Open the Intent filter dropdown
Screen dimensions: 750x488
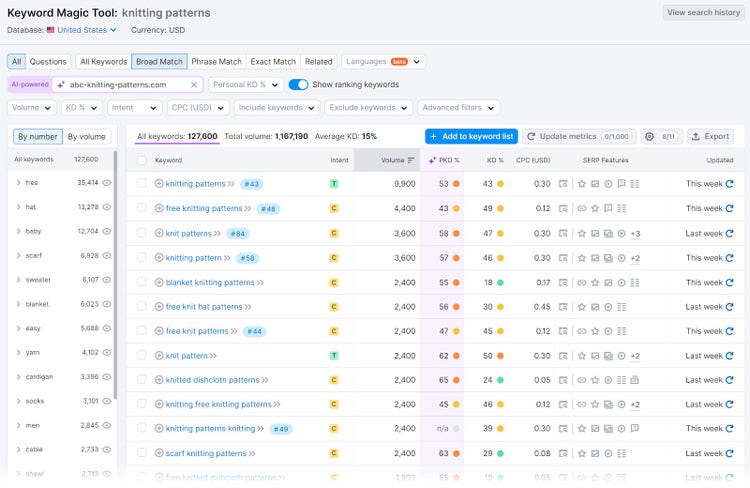pyautogui.click(x=134, y=108)
